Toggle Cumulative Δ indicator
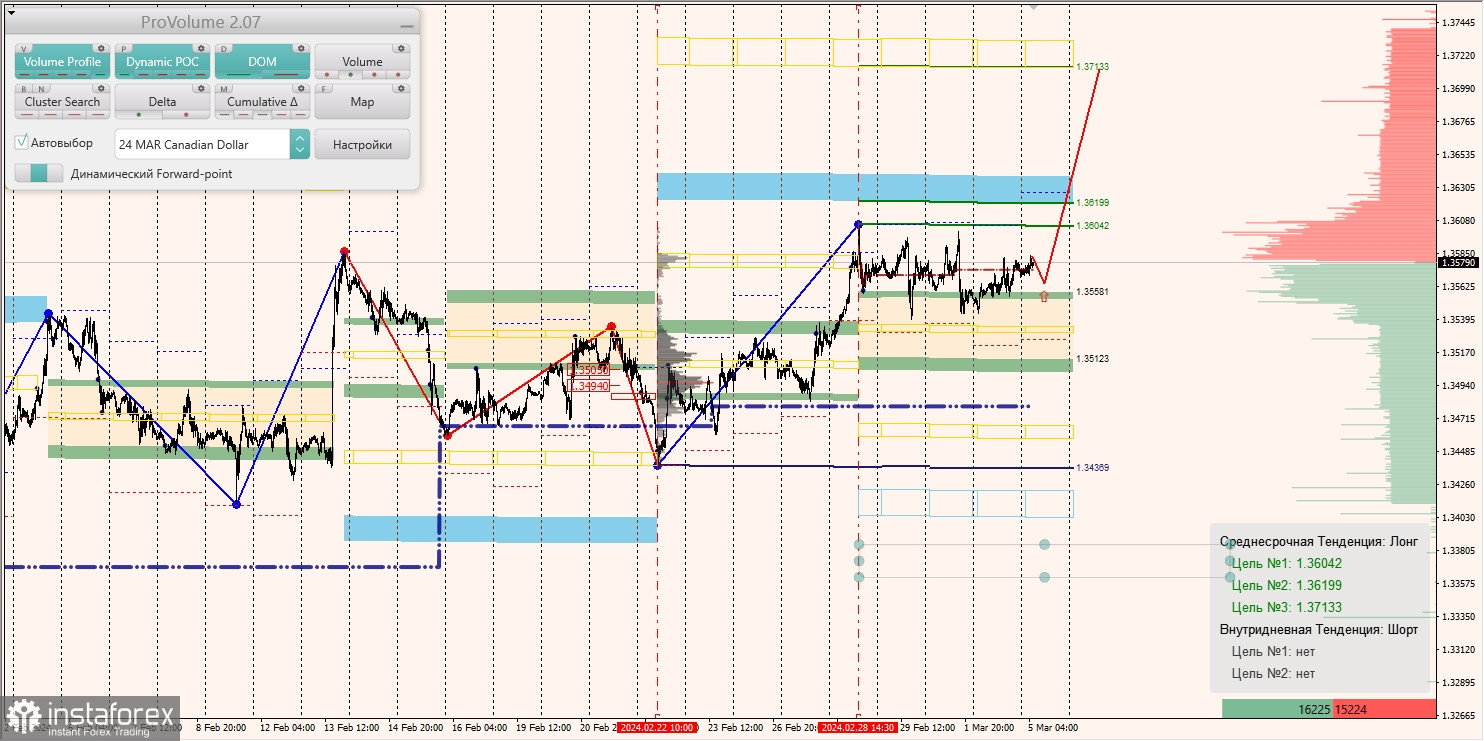The width and height of the screenshot is (1484, 741). pos(263,102)
